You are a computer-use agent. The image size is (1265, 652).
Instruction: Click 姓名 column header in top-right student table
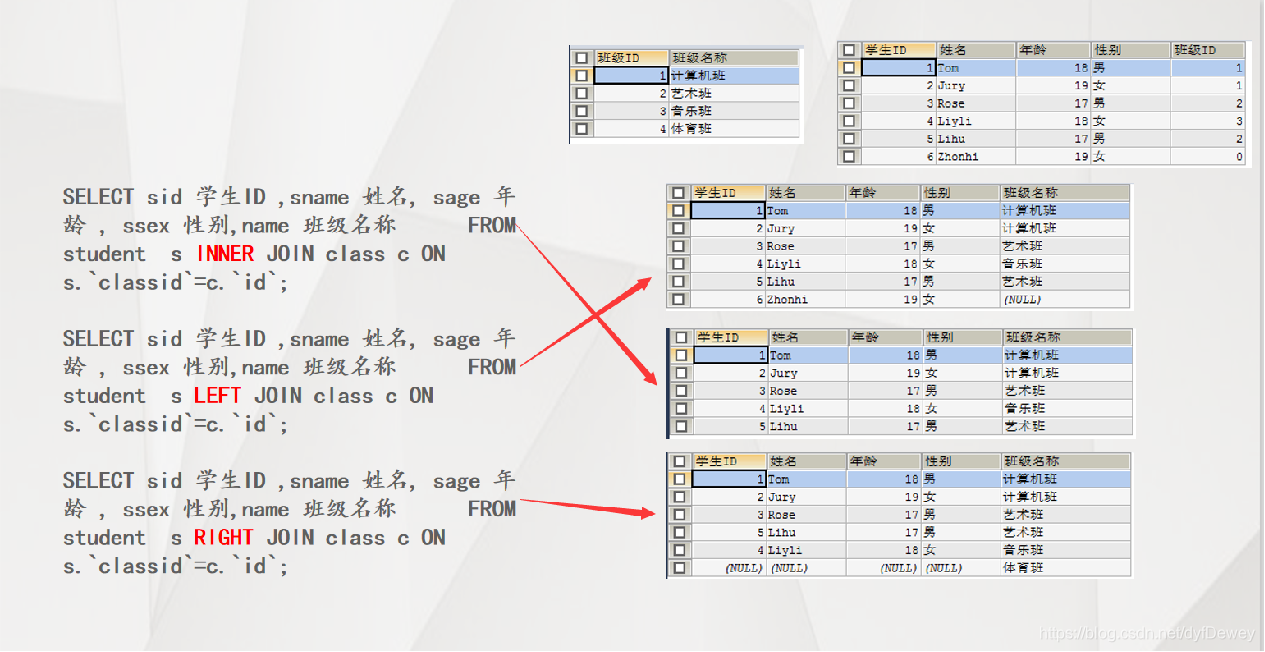click(x=977, y=50)
